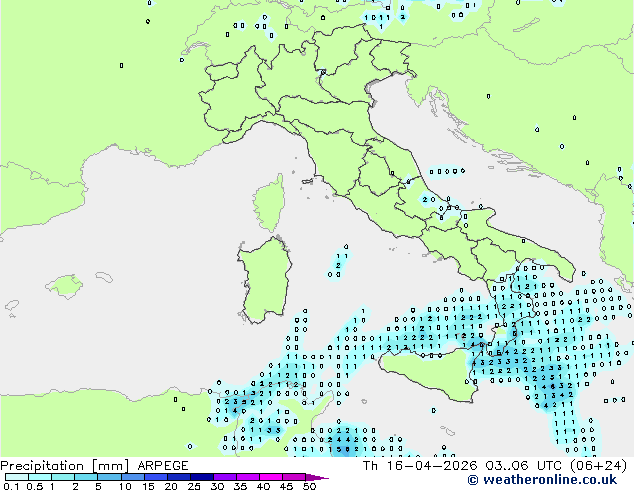Click the '25' legend value label

coord(194,486)
